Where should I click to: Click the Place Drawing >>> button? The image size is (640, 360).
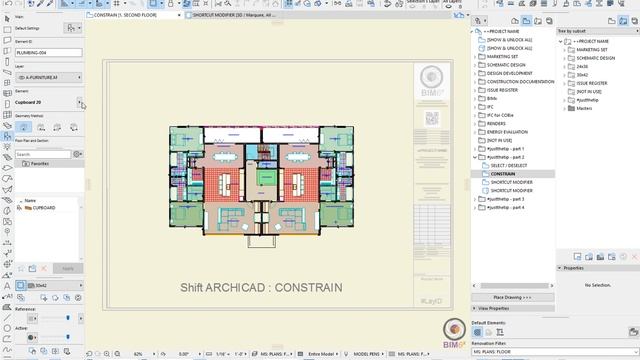[x=513, y=298]
